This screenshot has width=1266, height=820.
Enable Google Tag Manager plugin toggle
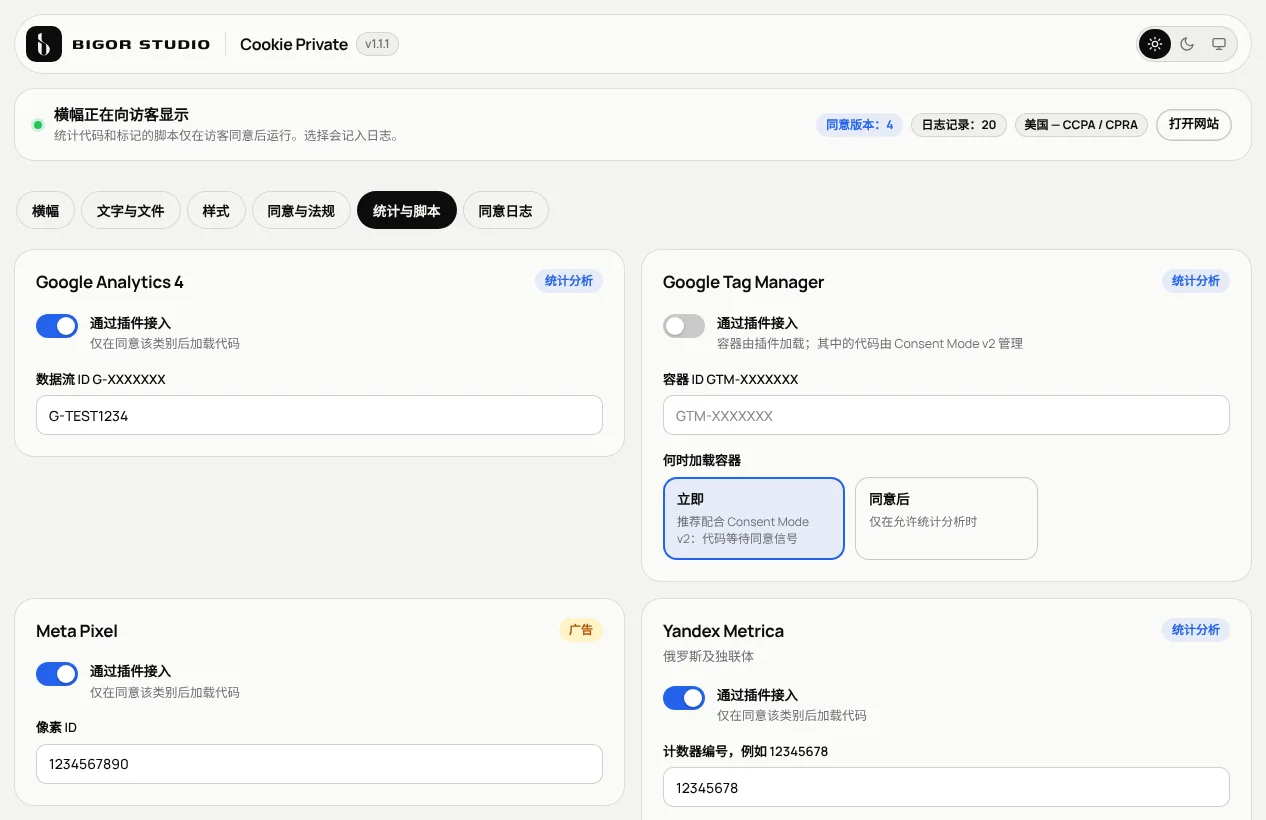[684, 326]
